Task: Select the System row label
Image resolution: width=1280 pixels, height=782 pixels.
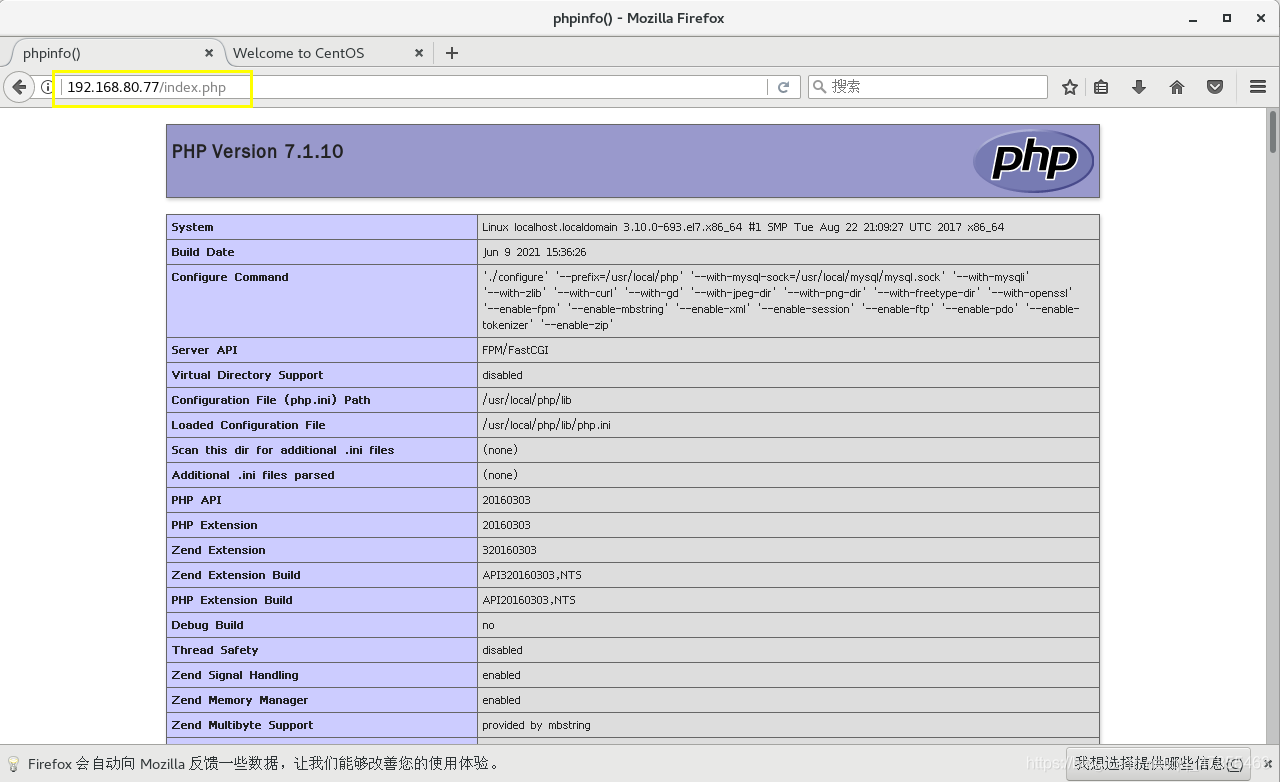Action: (x=192, y=227)
